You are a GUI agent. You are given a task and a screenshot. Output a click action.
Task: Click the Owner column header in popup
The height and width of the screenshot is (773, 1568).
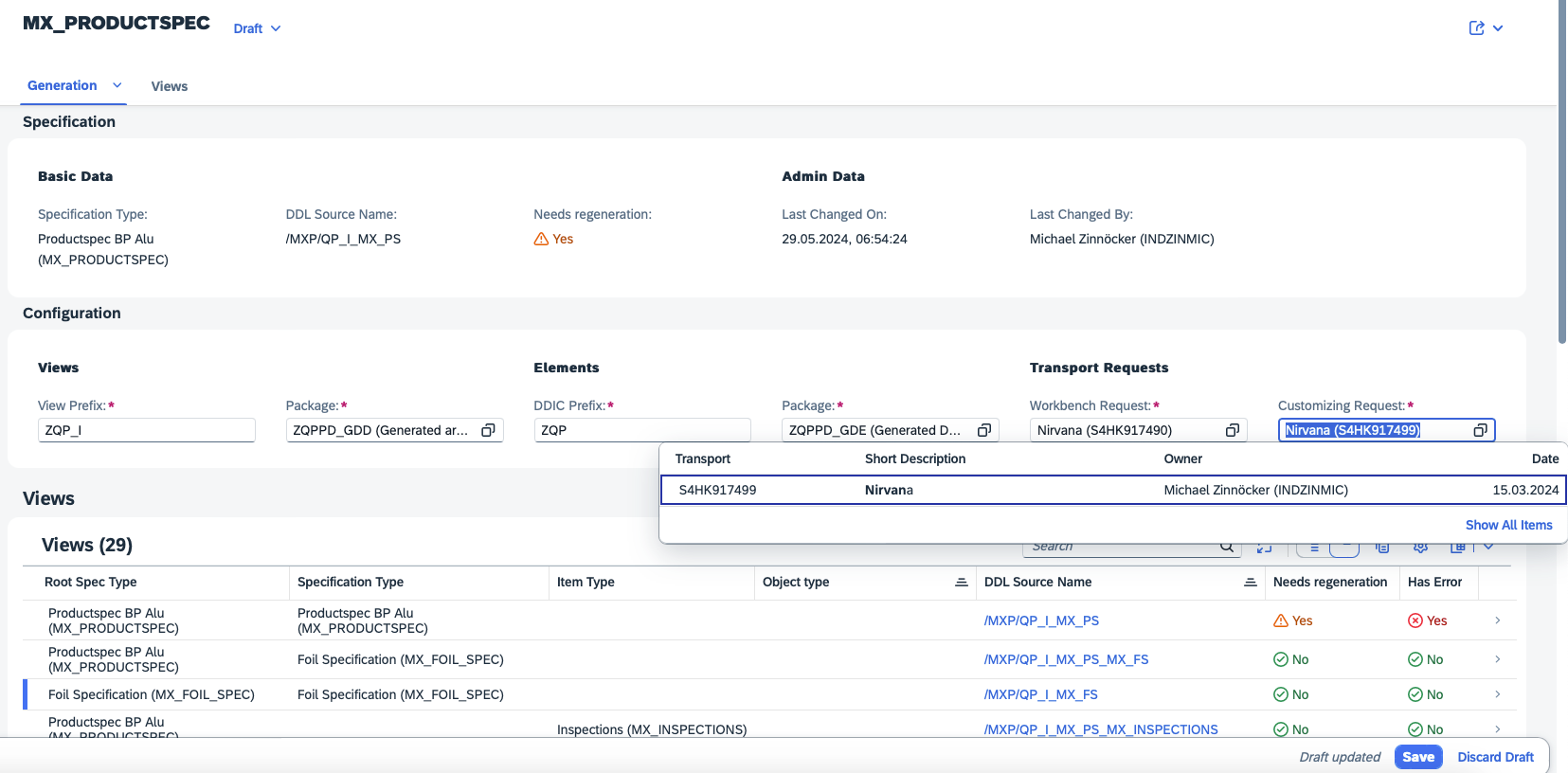[1183, 458]
